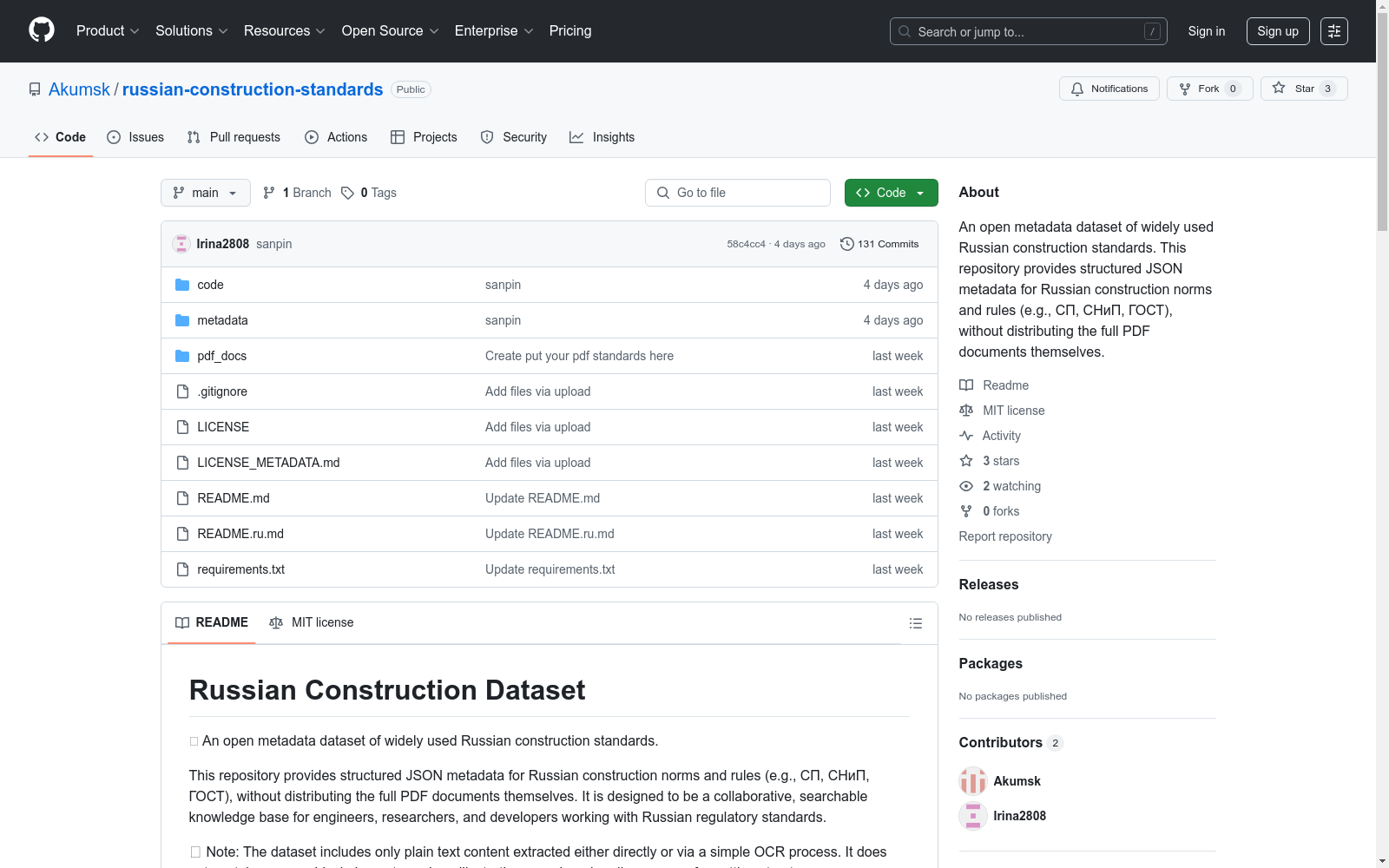Click Irina2808 contributor avatar
Image resolution: width=1389 pixels, height=868 pixels.
tap(973, 816)
